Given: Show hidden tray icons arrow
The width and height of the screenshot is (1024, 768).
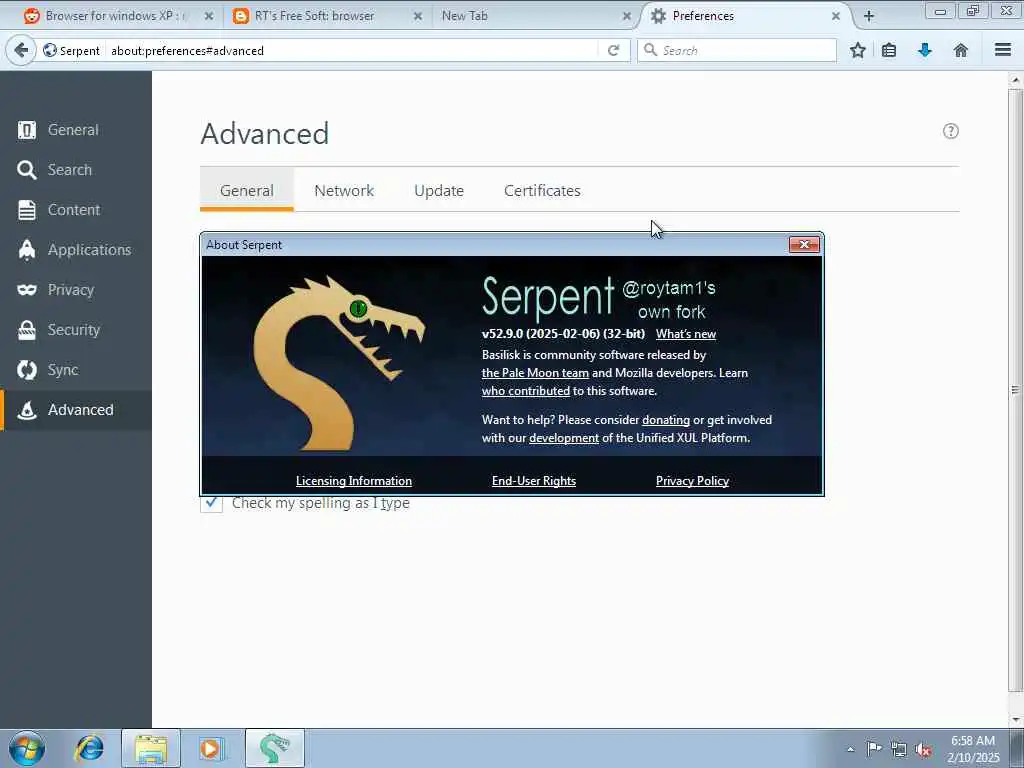Looking at the screenshot, I should 850,750.
